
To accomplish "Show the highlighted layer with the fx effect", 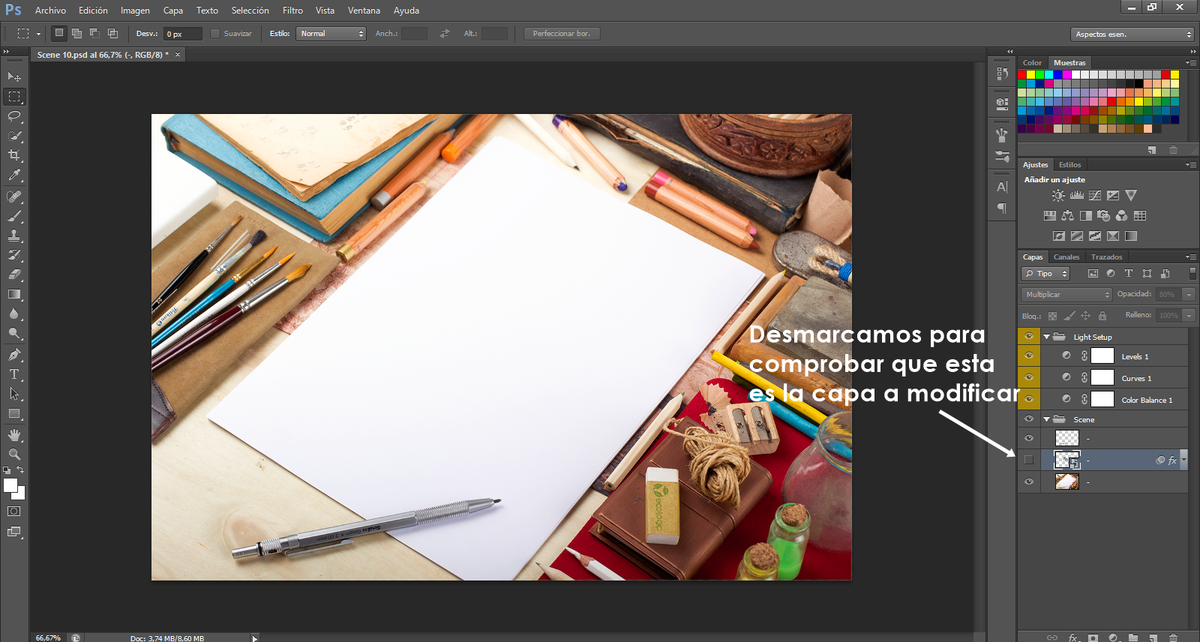I will [x=1028, y=459].
